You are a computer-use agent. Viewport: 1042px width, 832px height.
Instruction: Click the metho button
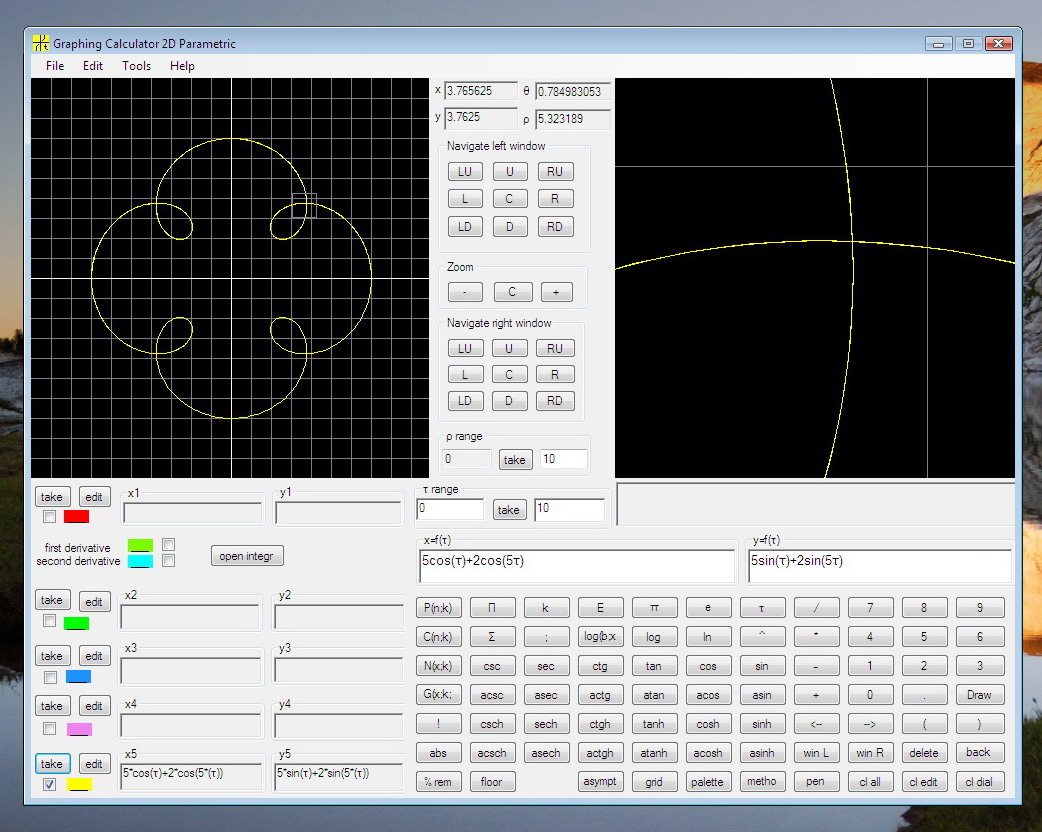point(762,781)
